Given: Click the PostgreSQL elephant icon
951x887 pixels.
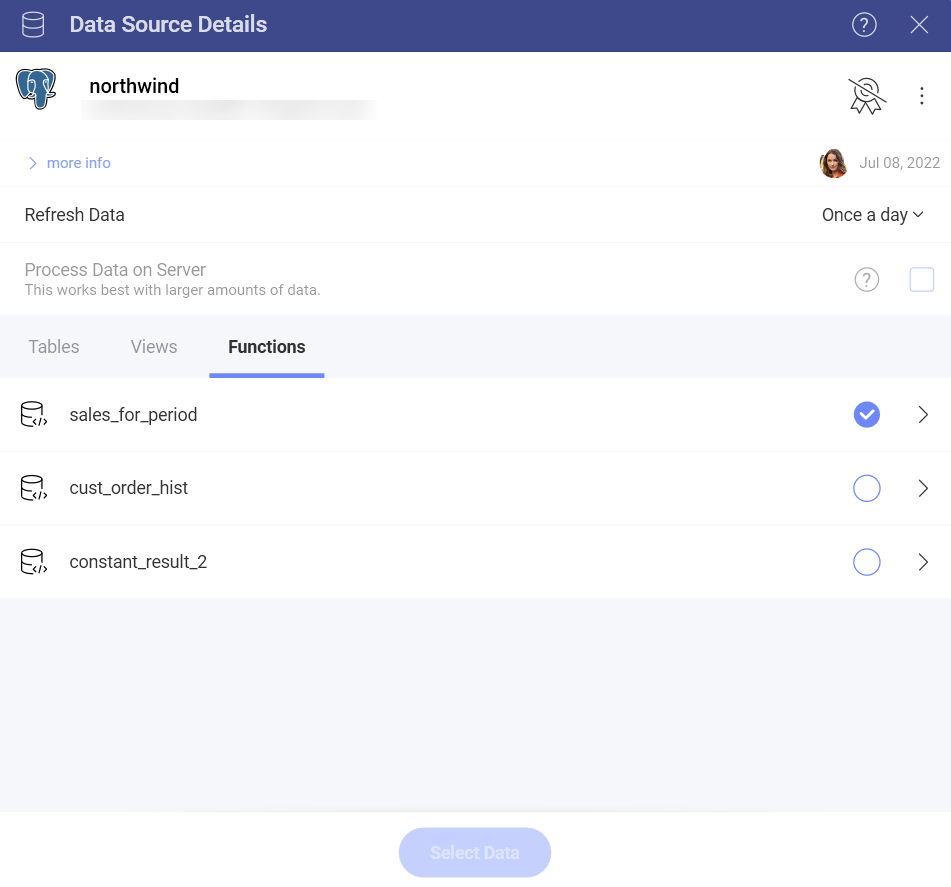Looking at the screenshot, I should pos(36,90).
